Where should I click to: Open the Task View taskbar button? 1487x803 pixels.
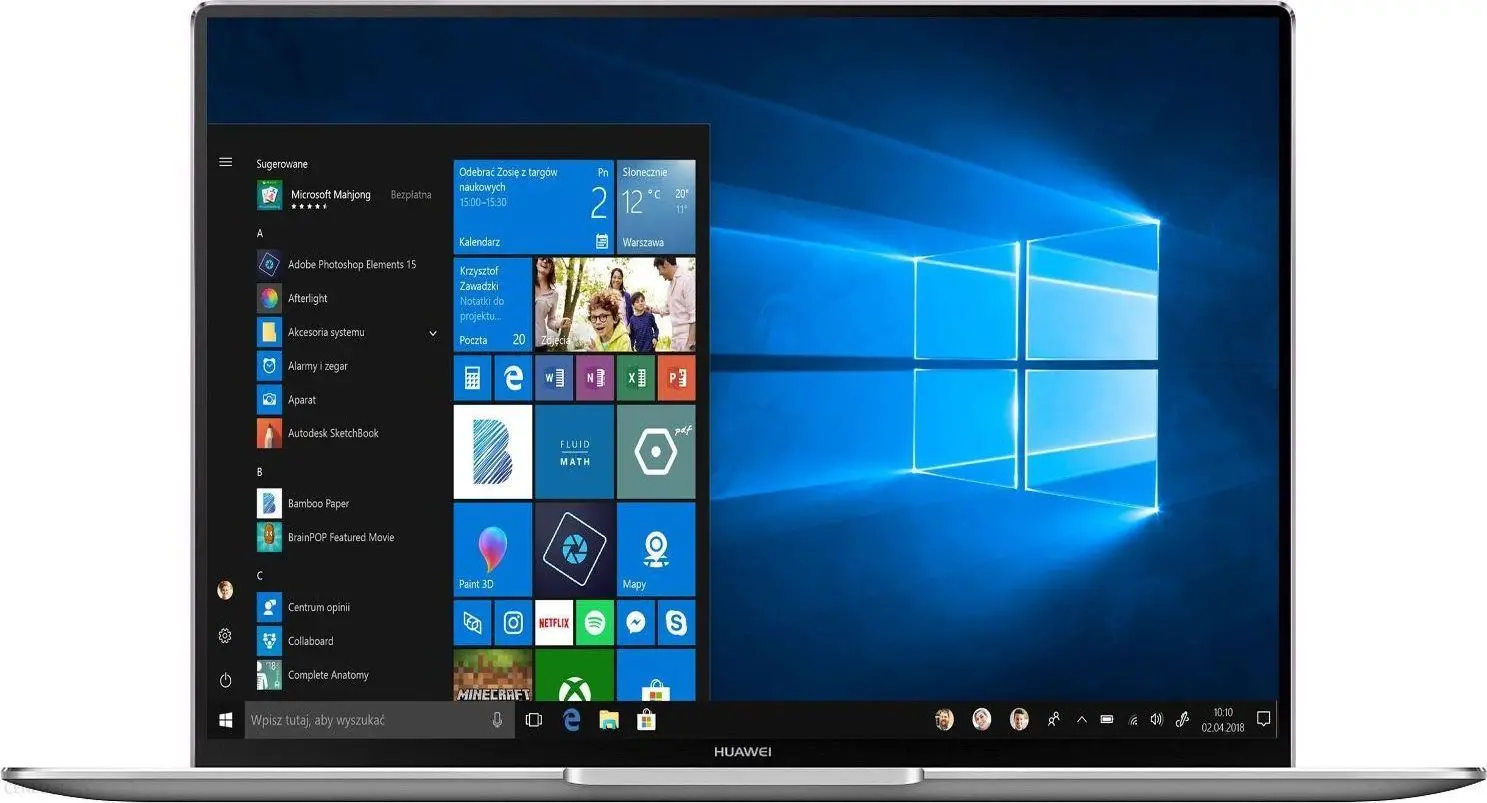tap(534, 720)
